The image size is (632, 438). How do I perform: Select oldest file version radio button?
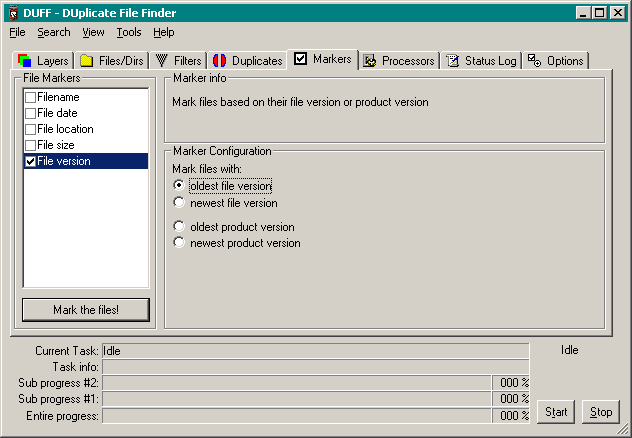pyautogui.click(x=179, y=185)
